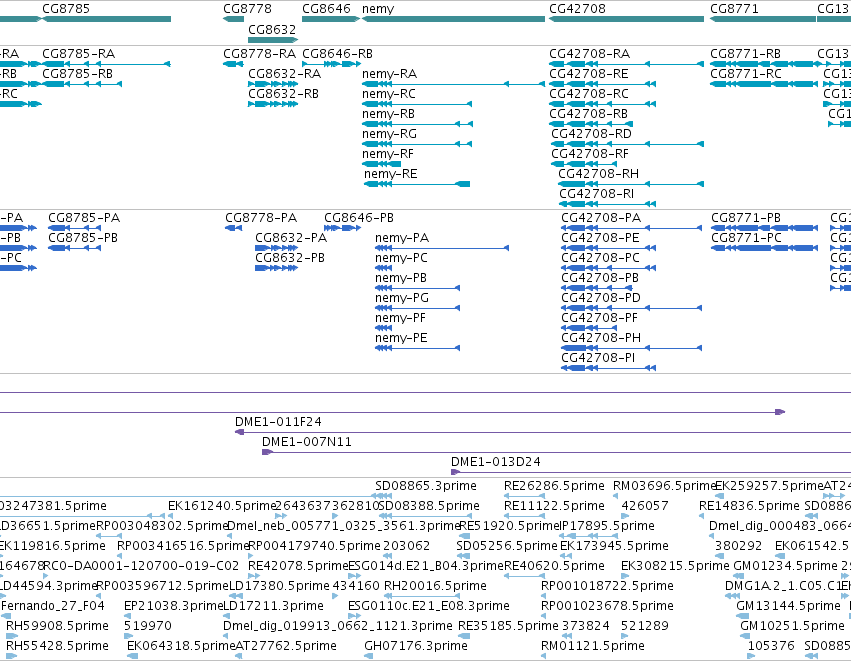The width and height of the screenshot is (851, 661).
Task: Select the RE42078.5prime EST label
Action: (298, 567)
